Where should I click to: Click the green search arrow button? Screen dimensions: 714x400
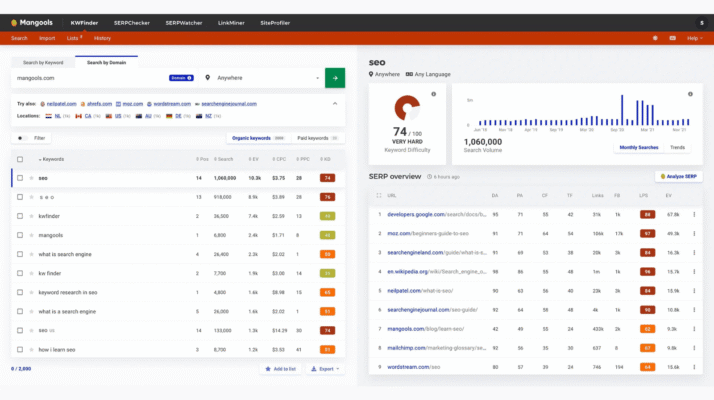click(335, 77)
